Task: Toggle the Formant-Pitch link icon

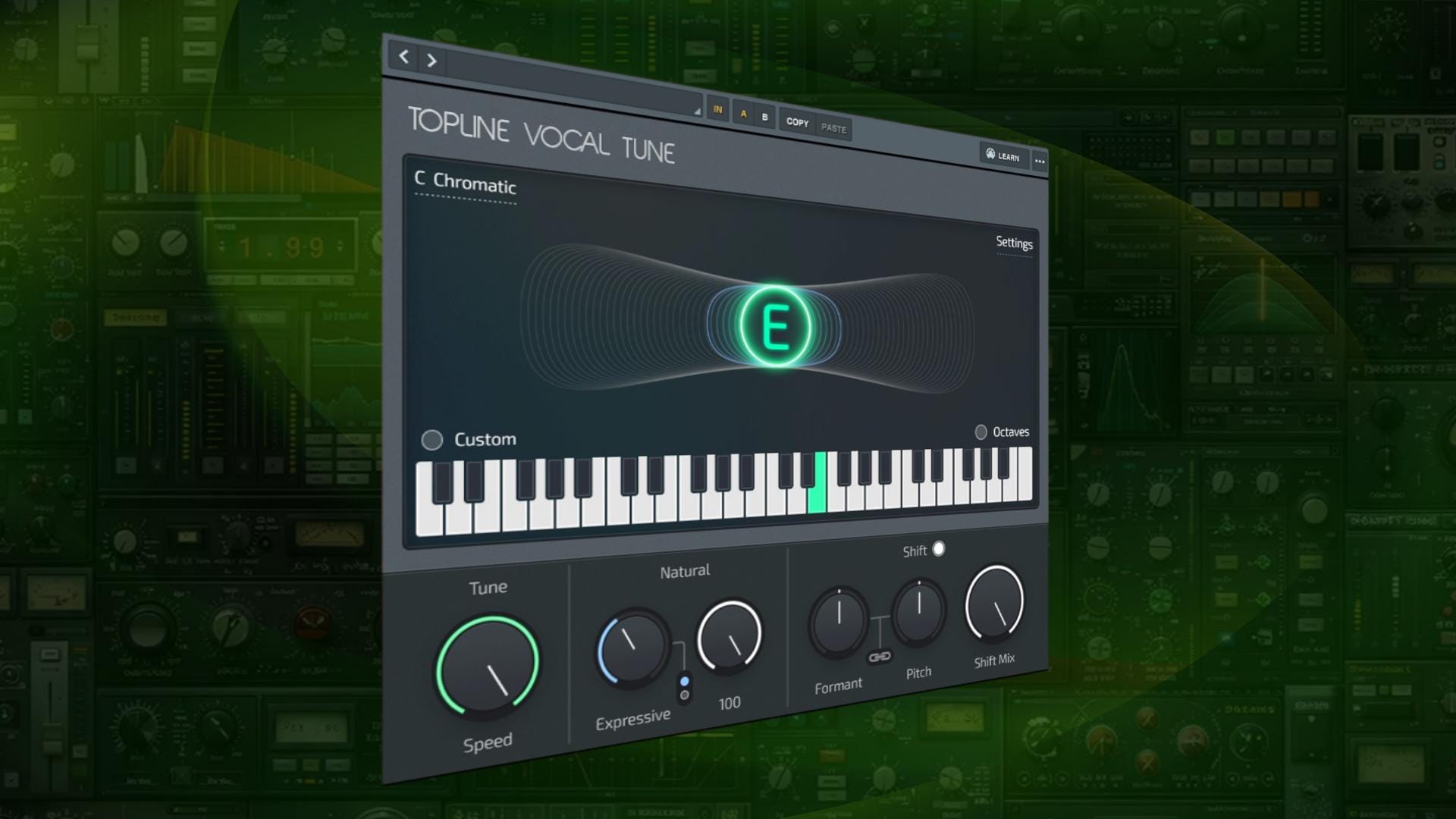Action: (880, 657)
